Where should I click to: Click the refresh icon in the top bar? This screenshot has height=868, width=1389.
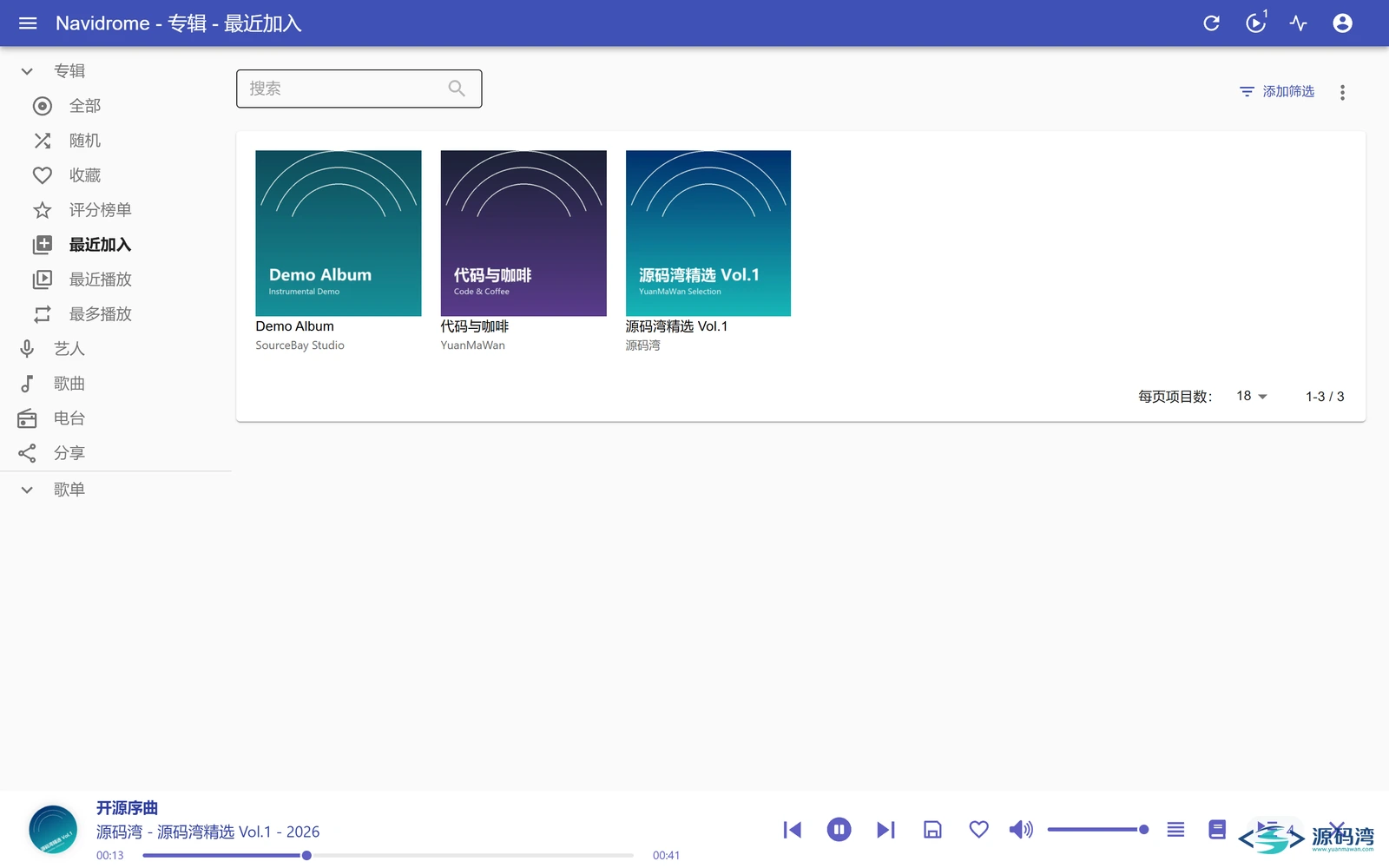[x=1211, y=23]
